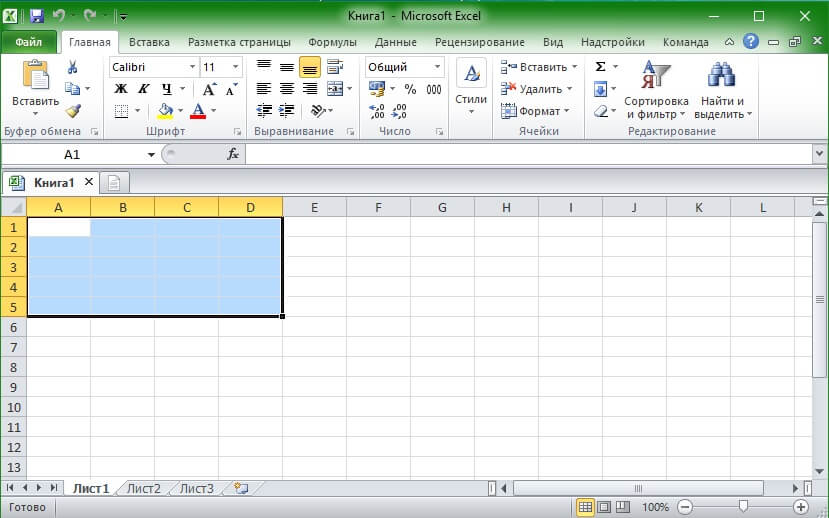This screenshot has height=518, width=829.
Task: Click inside the formula bar input
Action: [529, 154]
